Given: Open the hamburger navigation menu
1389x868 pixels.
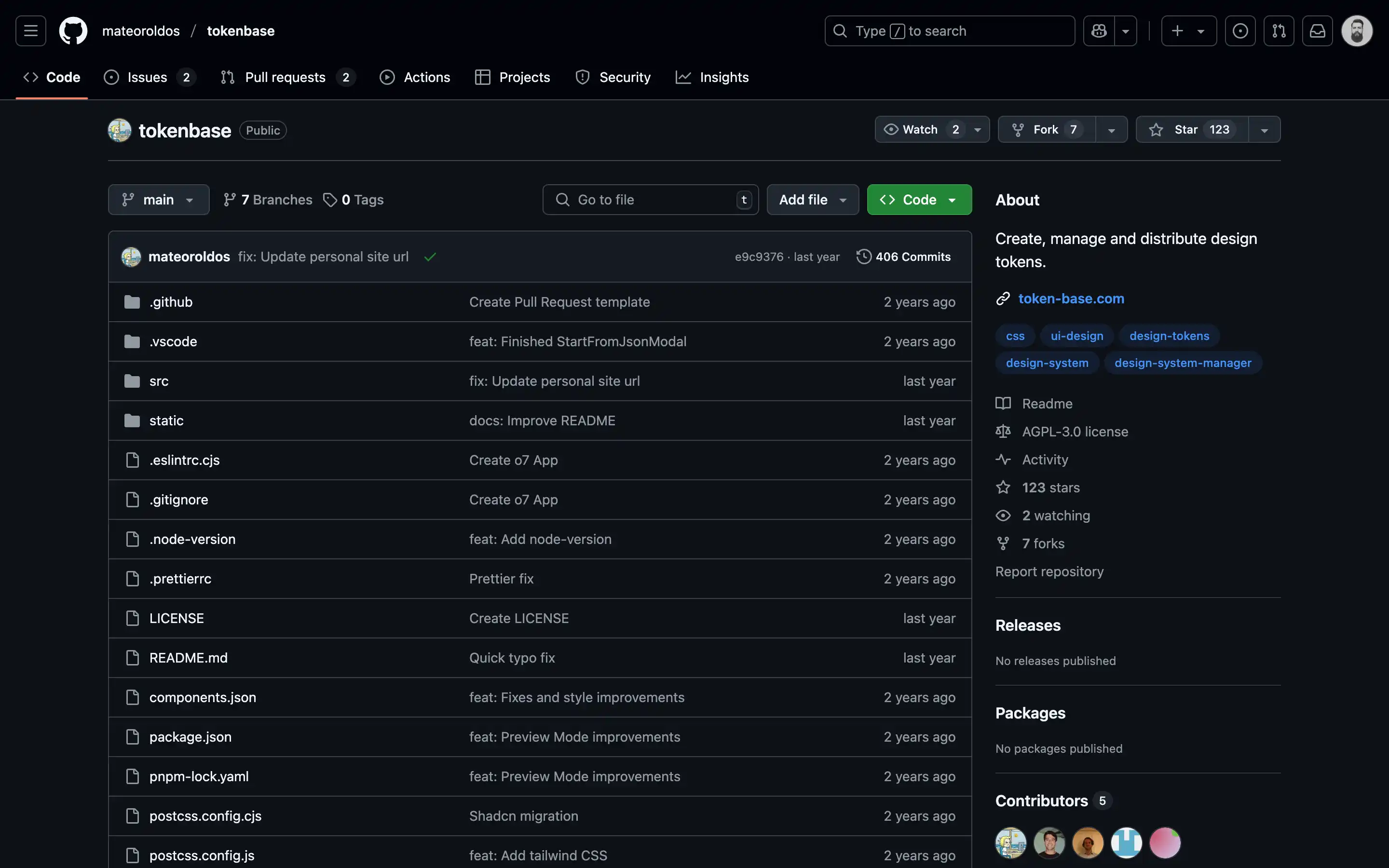Looking at the screenshot, I should pos(31,31).
